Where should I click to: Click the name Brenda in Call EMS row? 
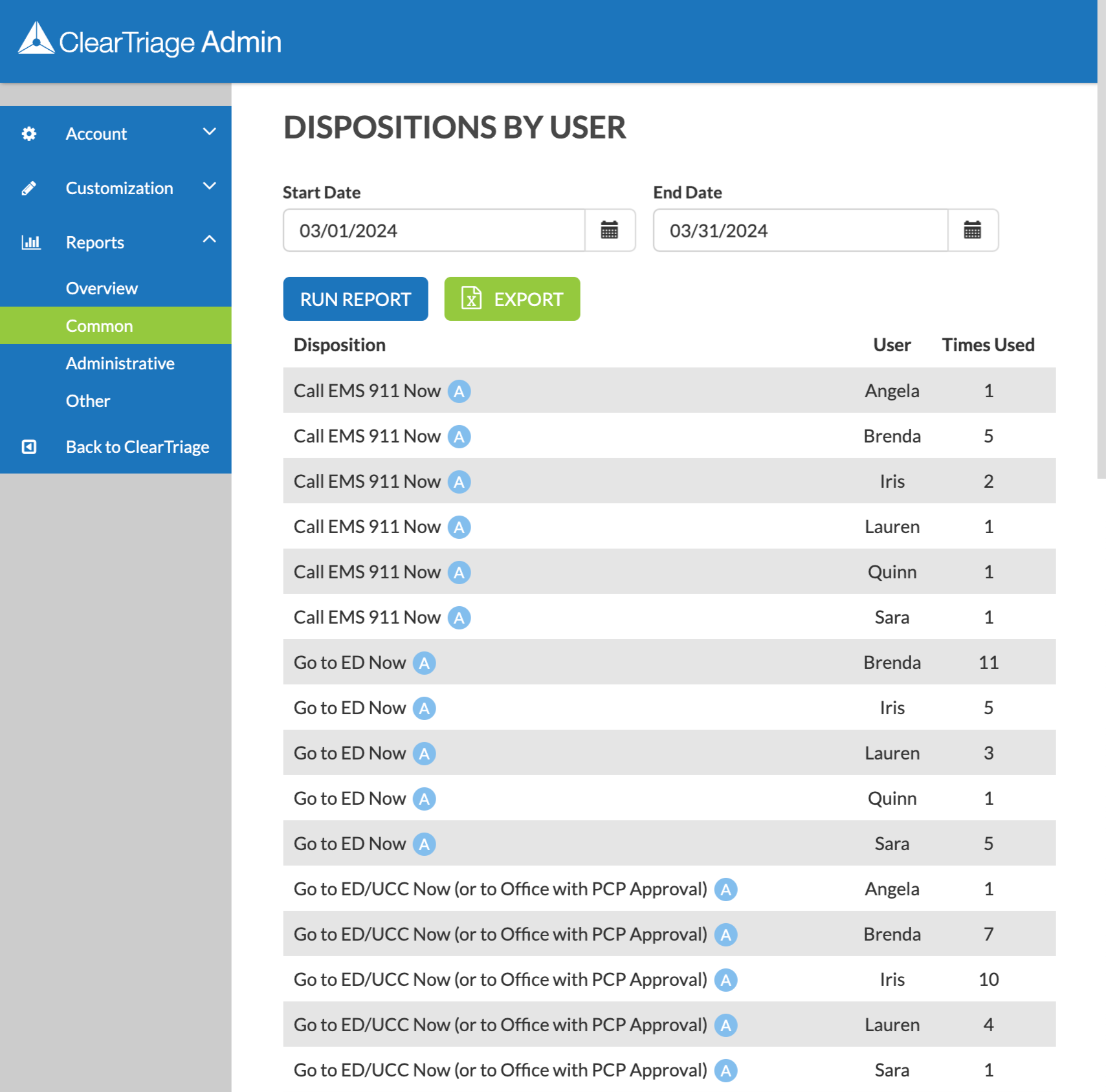click(x=892, y=436)
